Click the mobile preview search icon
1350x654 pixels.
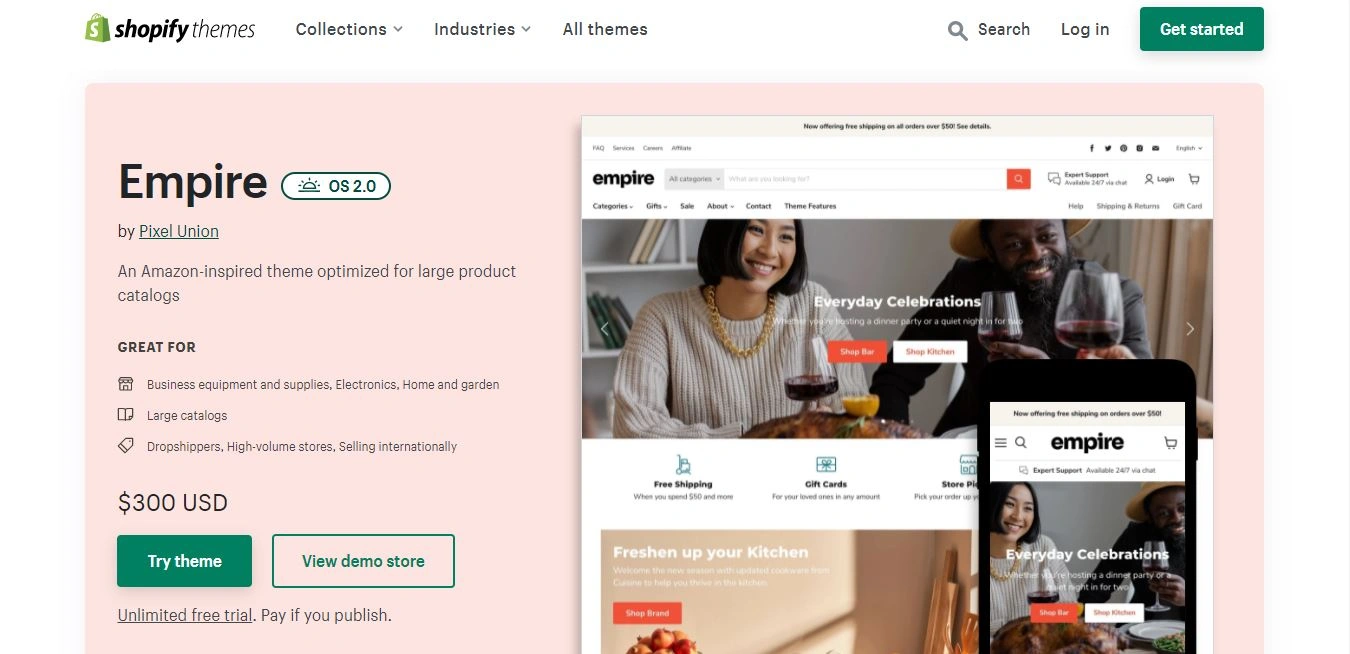tap(1021, 442)
